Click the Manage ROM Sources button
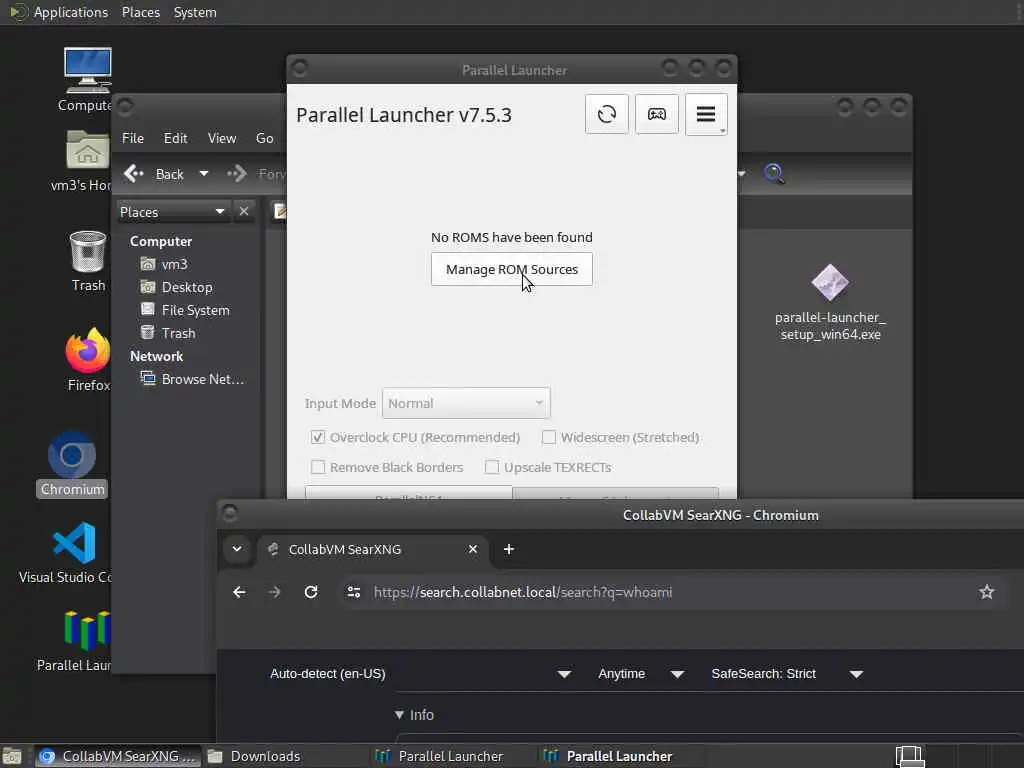The width and height of the screenshot is (1024, 768). (x=511, y=269)
